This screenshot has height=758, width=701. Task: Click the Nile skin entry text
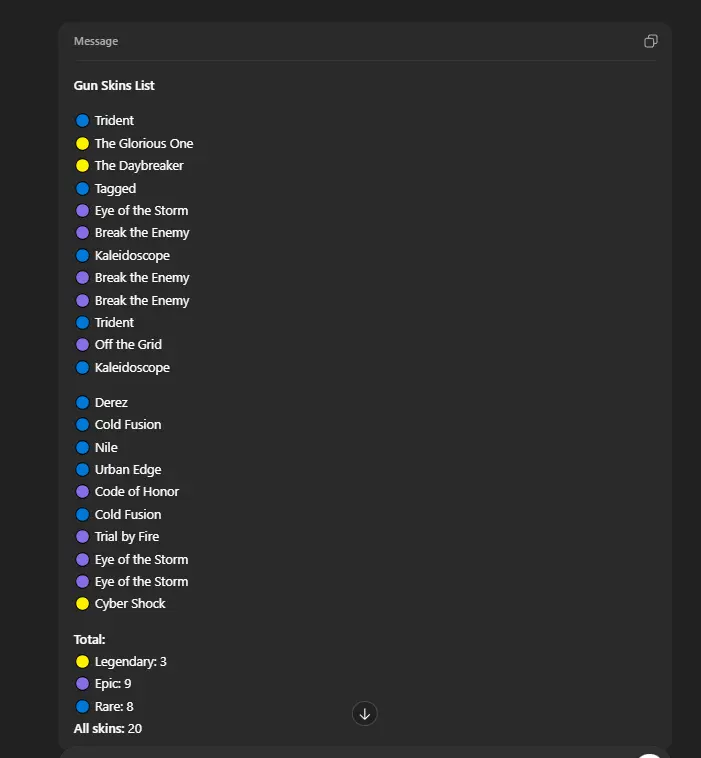[x=106, y=447]
